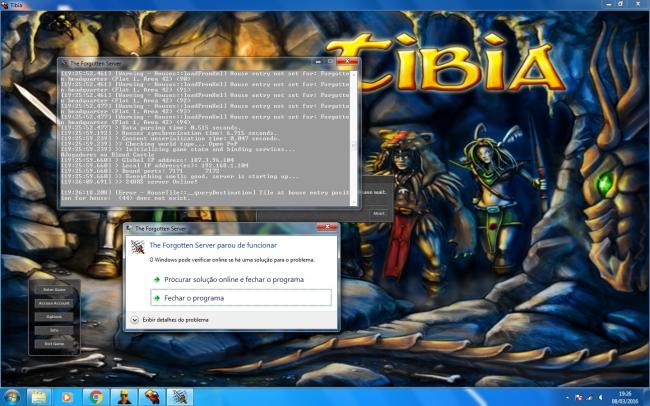Click the Forgotten Server console scrollbar

click(354, 138)
